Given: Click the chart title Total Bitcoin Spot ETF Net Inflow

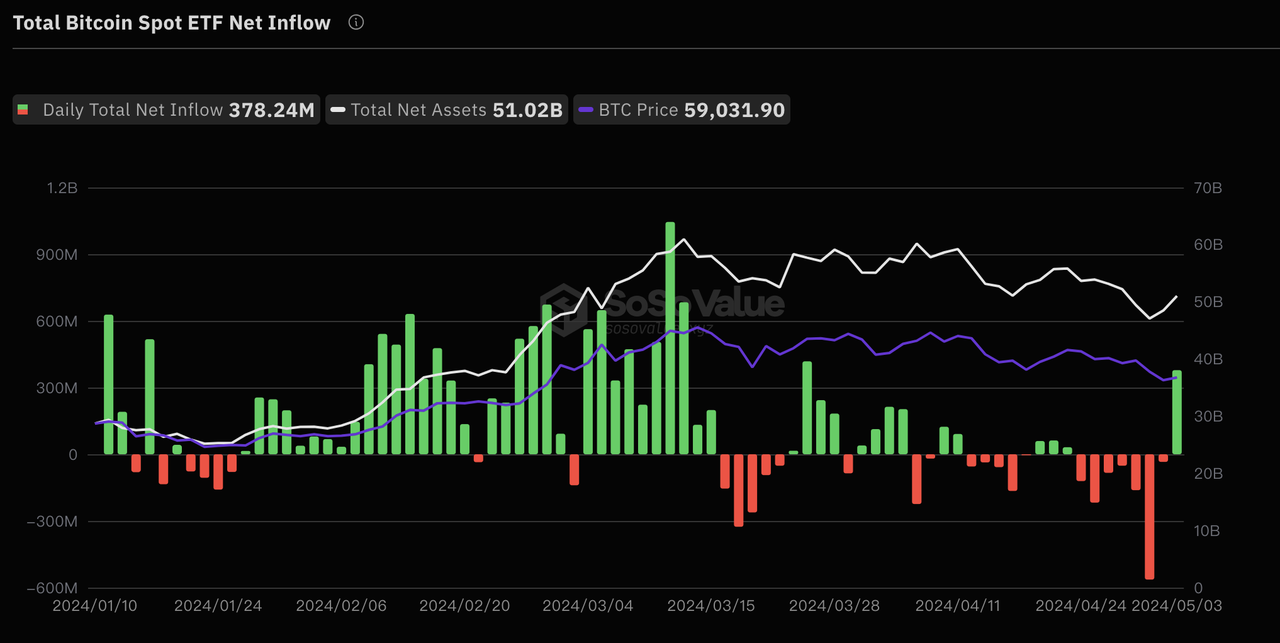Looking at the screenshot, I should point(170,22).
